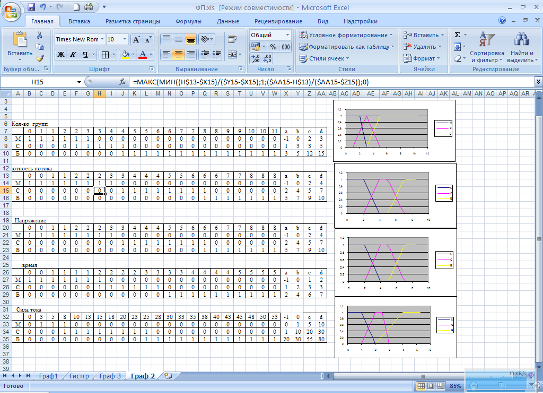Open the font size dropdown
Image resolution: width=543 pixels, height=393 pixels.
(x=117, y=39)
